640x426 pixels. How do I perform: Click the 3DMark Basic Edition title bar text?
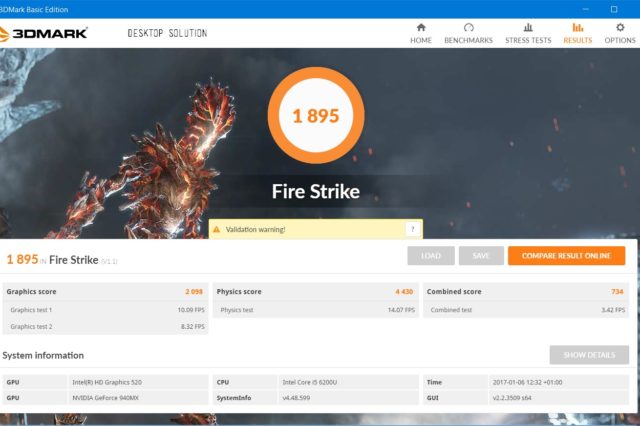coord(34,9)
